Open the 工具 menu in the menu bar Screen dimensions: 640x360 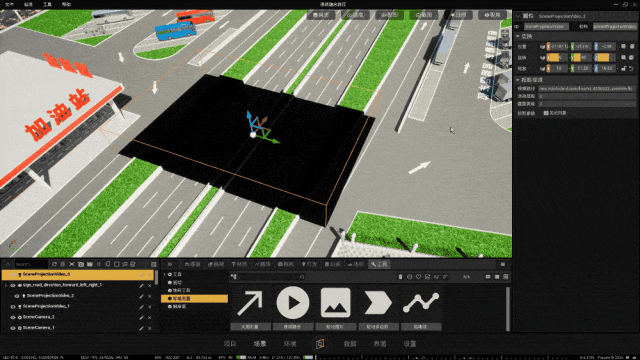click(47, 4)
